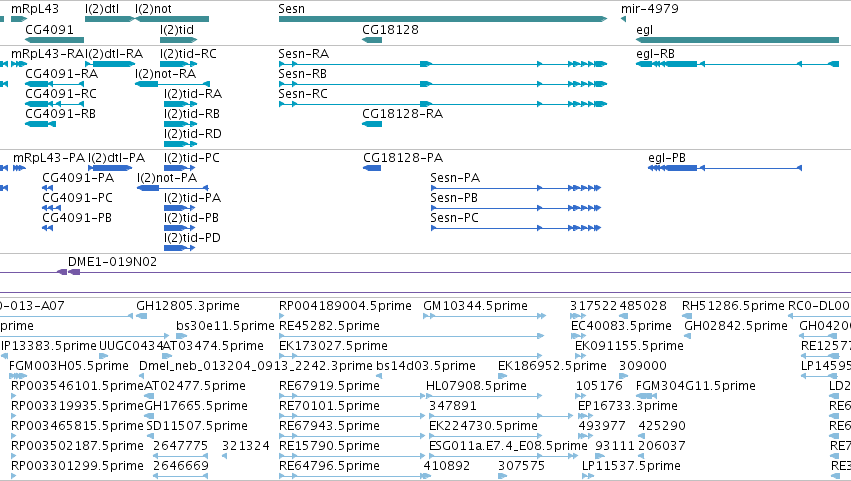Image resolution: width=851 pixels, height=481 pixels.
Task: Click the CG4091-PB protein label
Action: tap(77, 218)
